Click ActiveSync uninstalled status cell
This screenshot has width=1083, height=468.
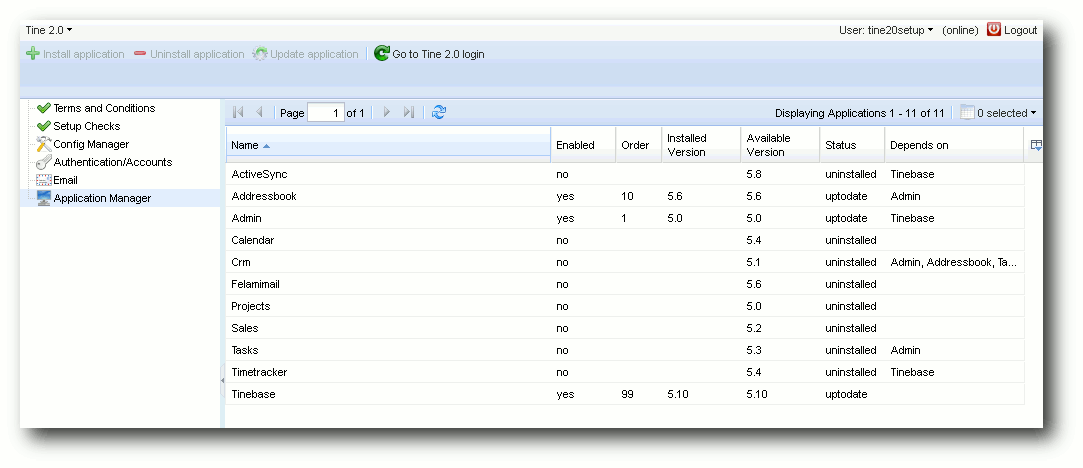(x=851, y=174)
